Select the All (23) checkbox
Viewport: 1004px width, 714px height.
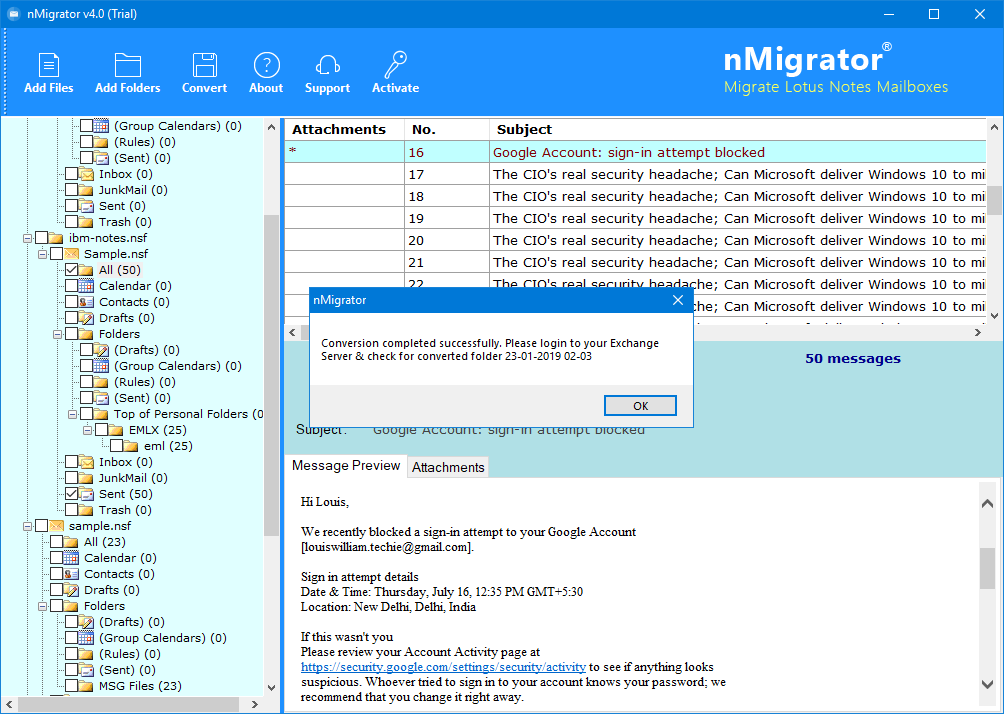(x=56, y=542)
